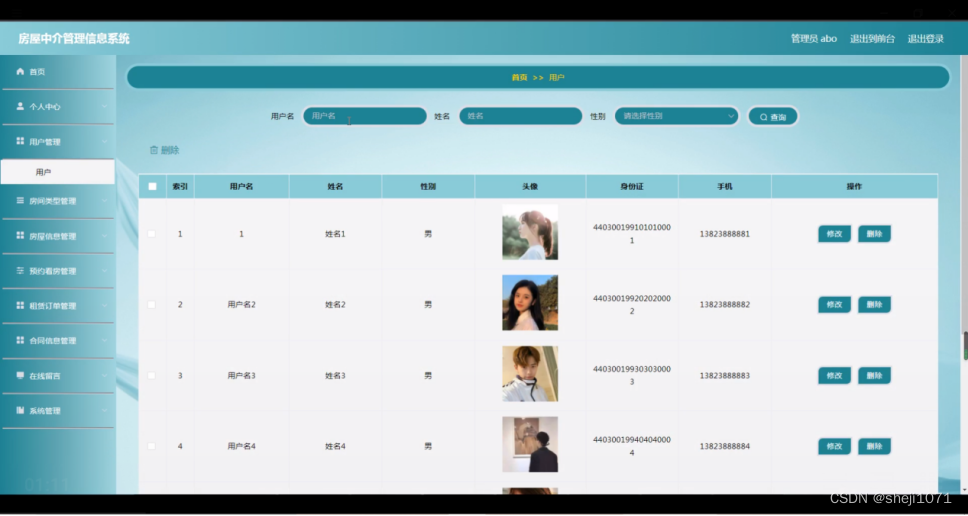Click 修改 for the 用户名4 row
The width and height of the screenshot is (968, 516).
point(834,446)
